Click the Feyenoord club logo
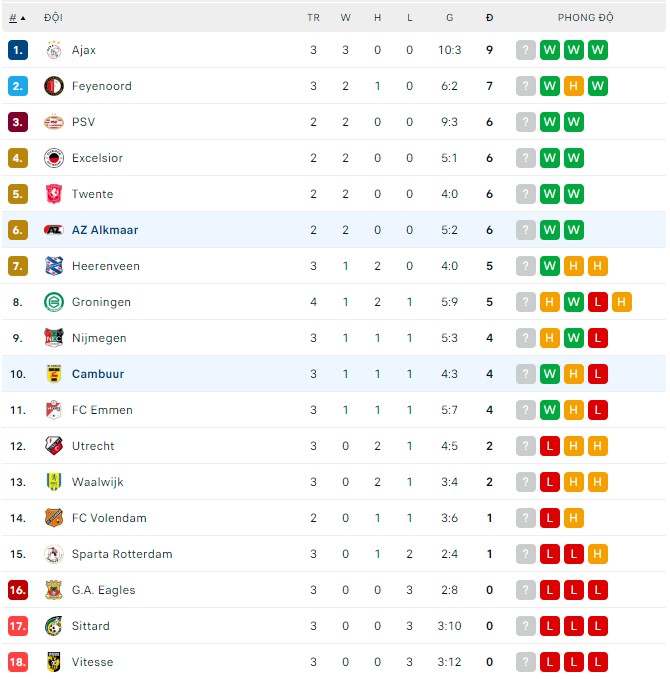The width and height of the screenshot is (670, 679). tap(54, 86)
